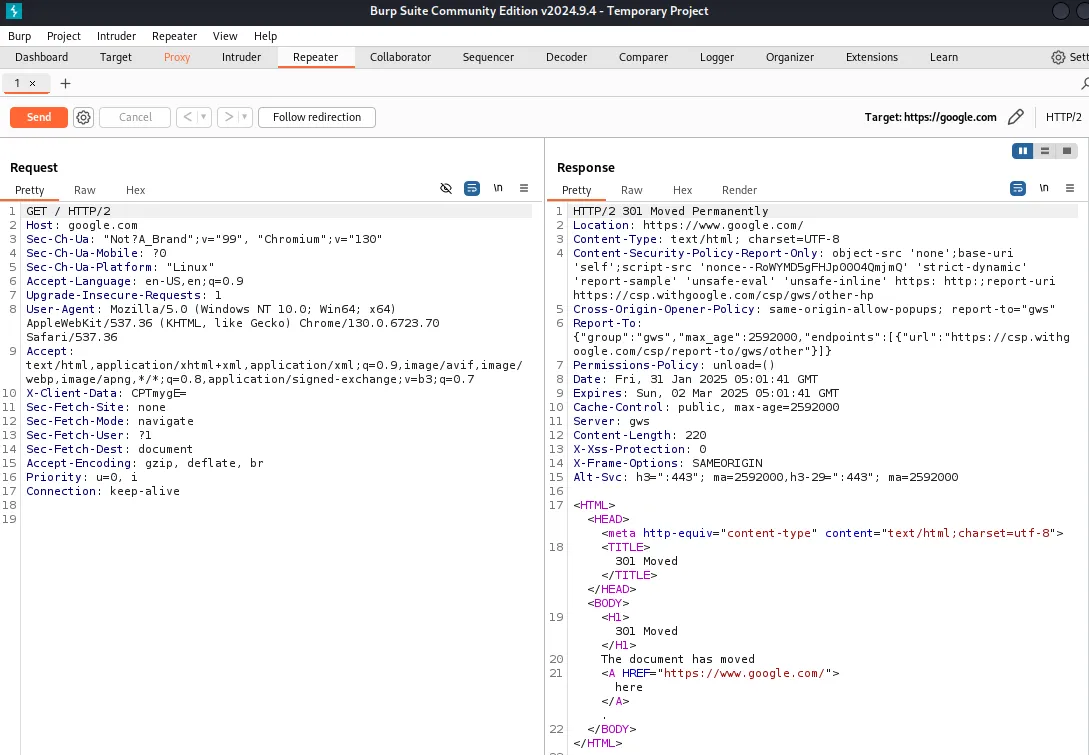Select Response Hex view tab
This screenshot has height=755, width=1089.
[682, 190]
